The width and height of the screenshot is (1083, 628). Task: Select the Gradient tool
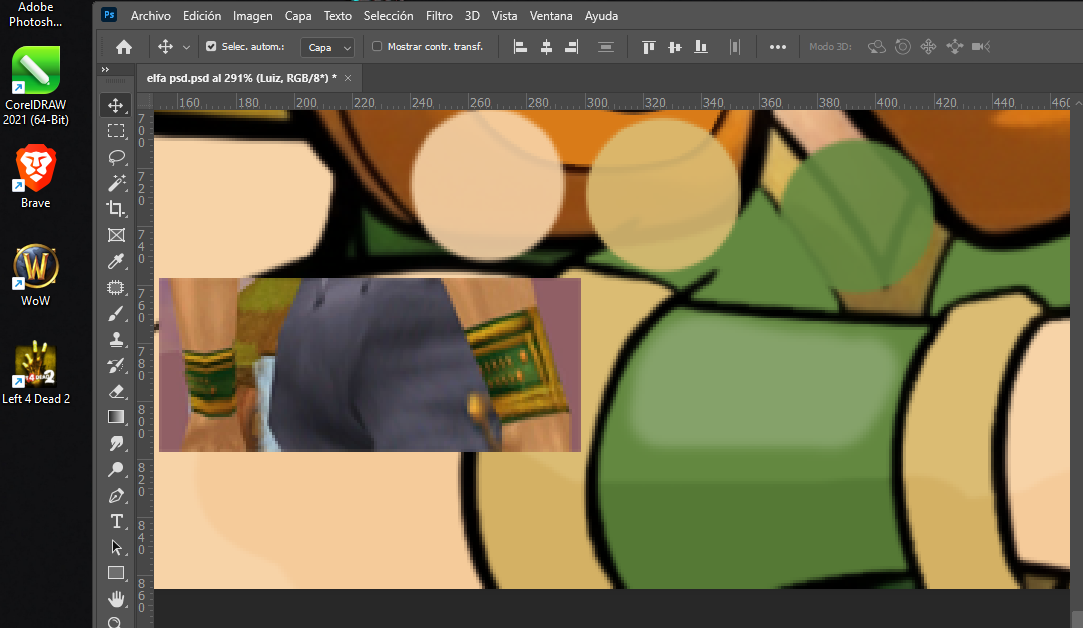click(116, 417)
